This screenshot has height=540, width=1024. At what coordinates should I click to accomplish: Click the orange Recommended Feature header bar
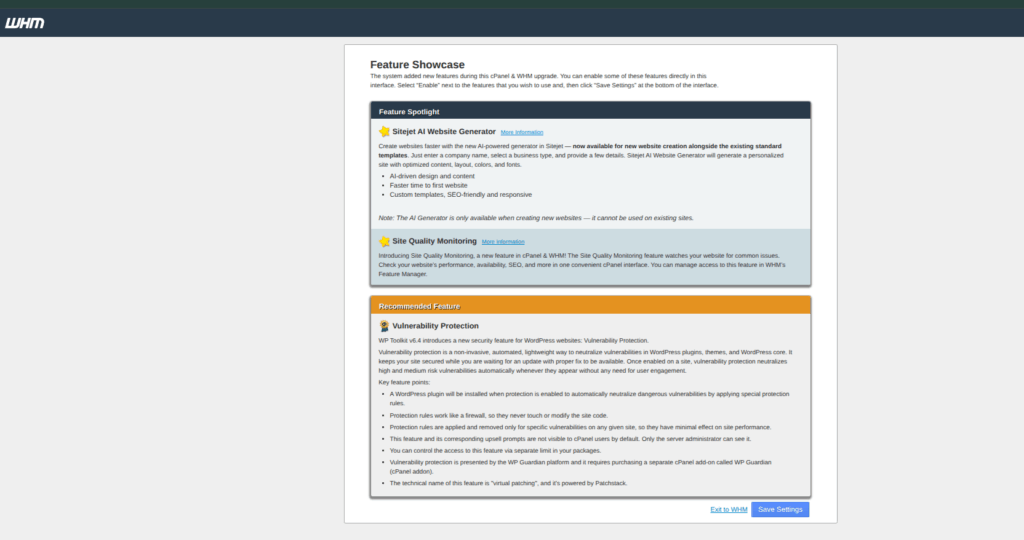click(590, 306)
